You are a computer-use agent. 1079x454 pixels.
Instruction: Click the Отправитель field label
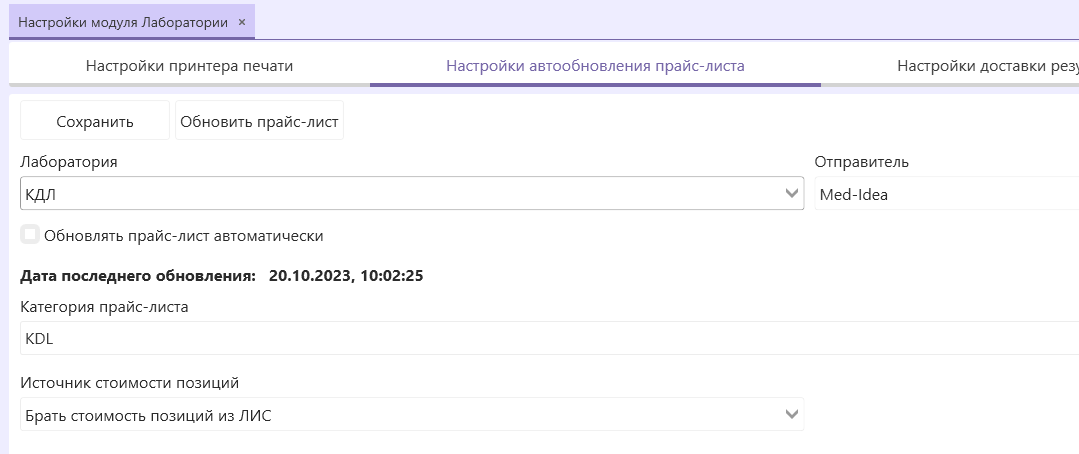pyautogui.click(x=861, y=162)
